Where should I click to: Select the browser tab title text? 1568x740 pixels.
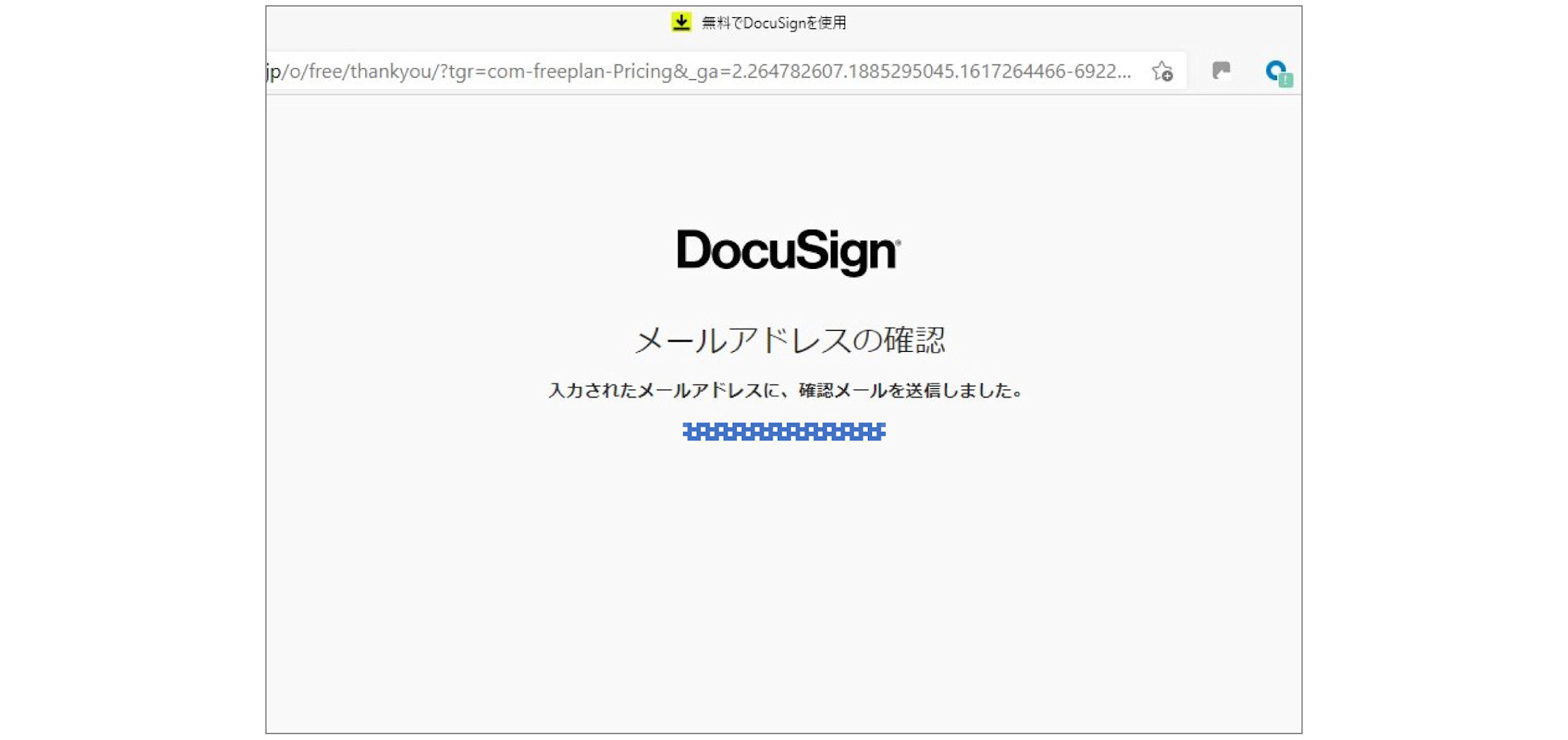point(772,23)
